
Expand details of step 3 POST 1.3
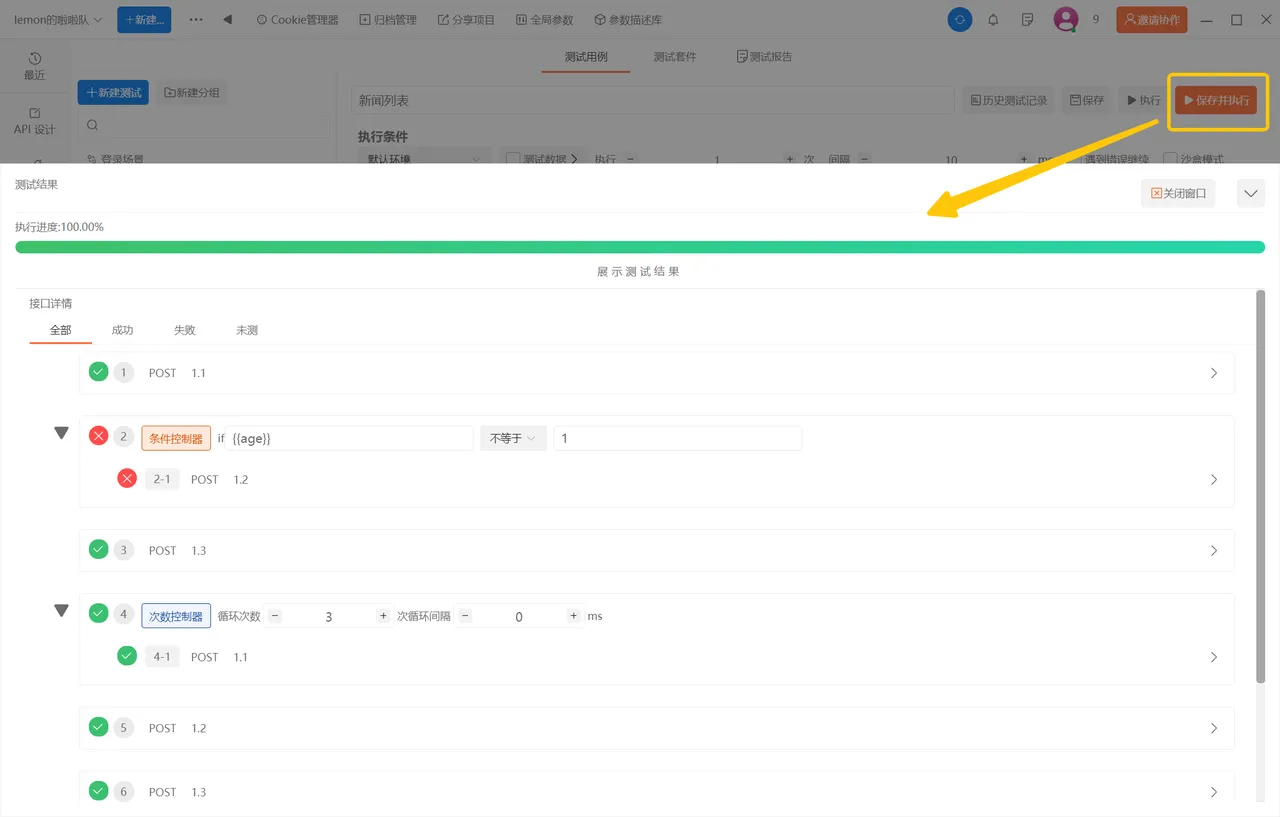coord(1214,551)
